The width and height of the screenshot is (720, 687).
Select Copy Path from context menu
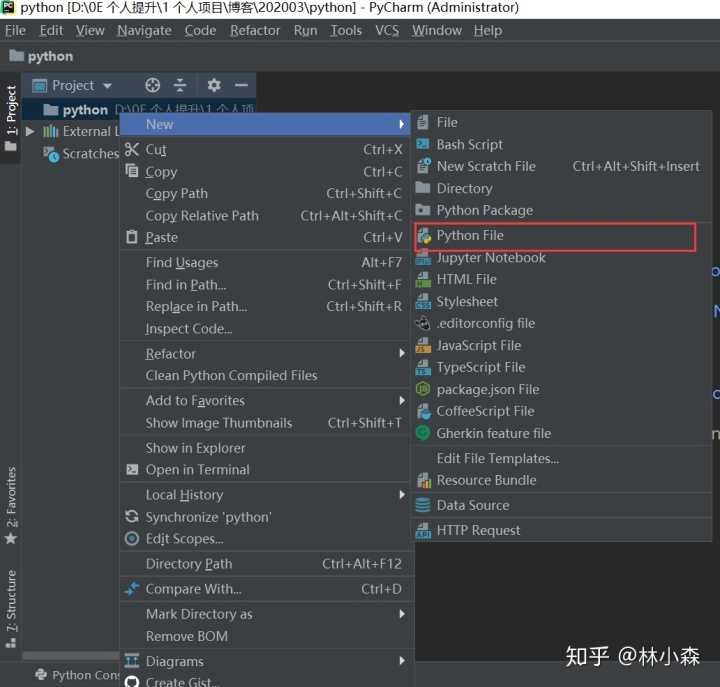pos(267,193)
